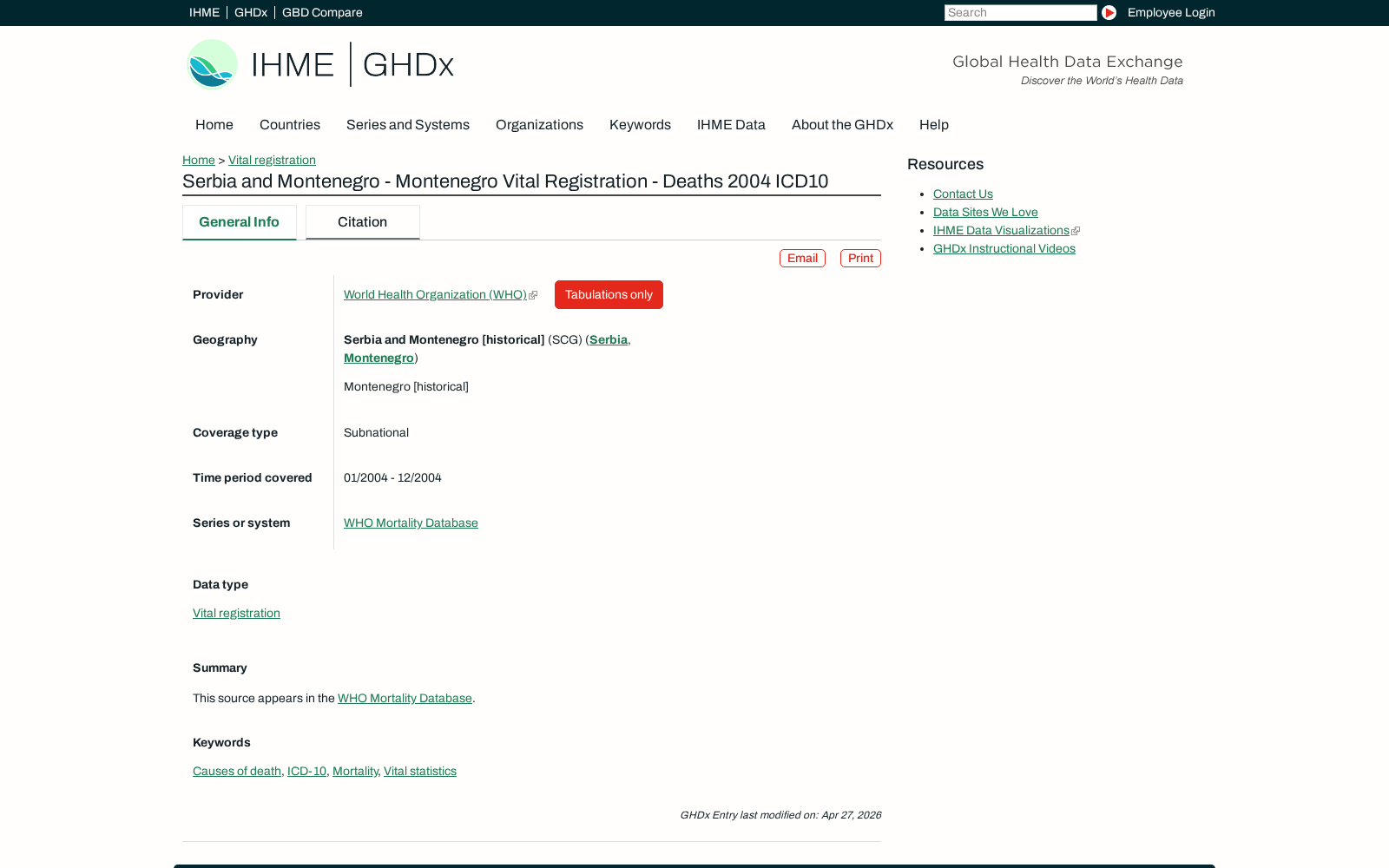Click the 'Summary' section heading
This screenshot has height=868, width=1389.
coord(220,668)
